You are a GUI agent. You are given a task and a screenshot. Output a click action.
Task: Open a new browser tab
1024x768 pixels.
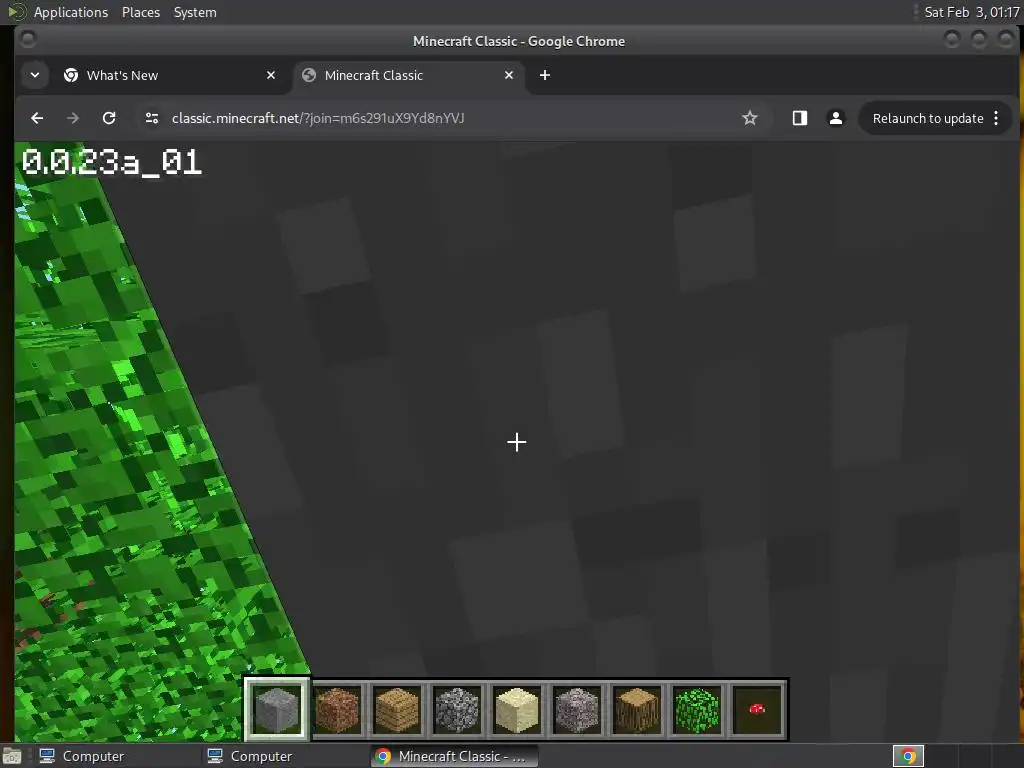click(545, 75)
